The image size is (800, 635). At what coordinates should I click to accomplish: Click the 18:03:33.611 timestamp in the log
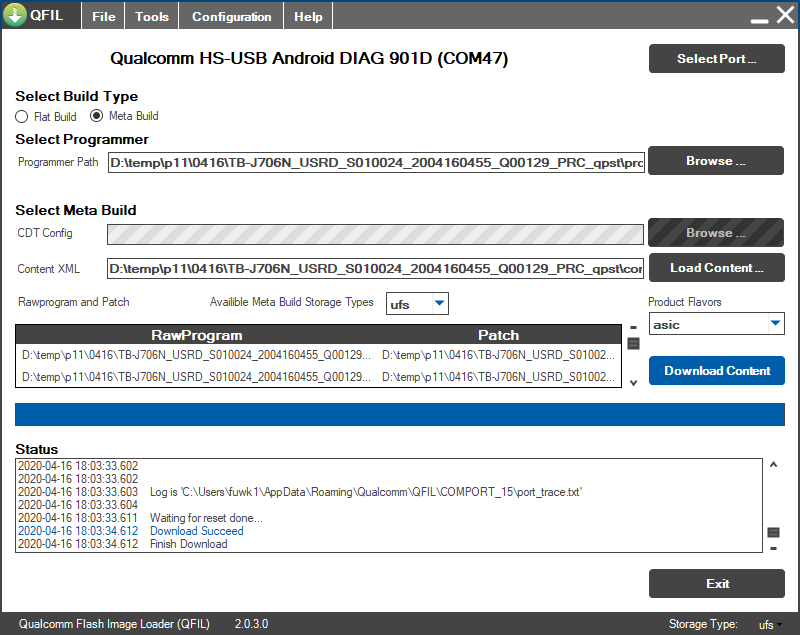pos(78,518)
